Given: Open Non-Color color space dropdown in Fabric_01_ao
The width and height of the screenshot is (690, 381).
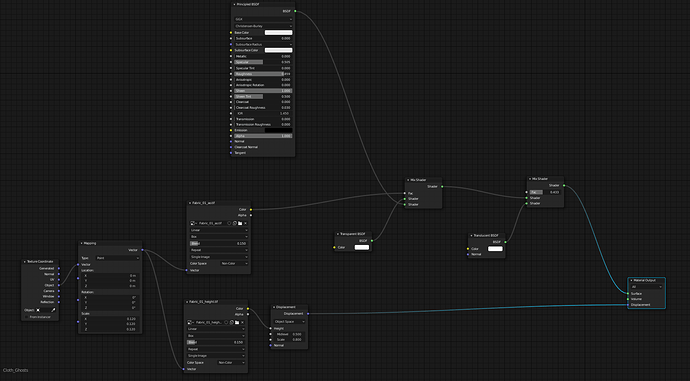Looking at the screenshot, I should 234,264.
